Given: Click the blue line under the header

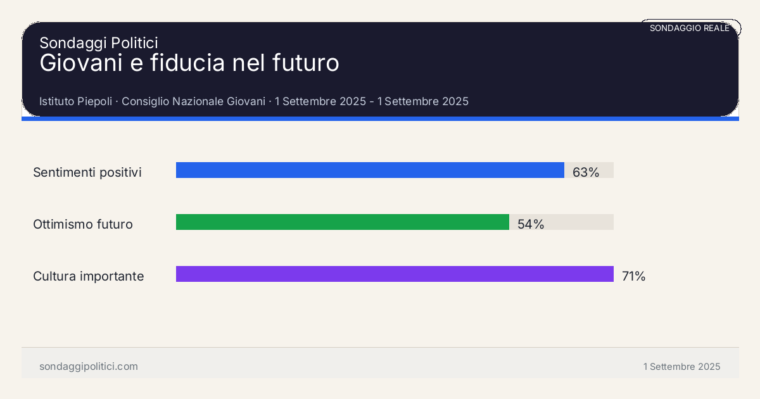Looking at the screenshot, I should (x=380, y=119).
